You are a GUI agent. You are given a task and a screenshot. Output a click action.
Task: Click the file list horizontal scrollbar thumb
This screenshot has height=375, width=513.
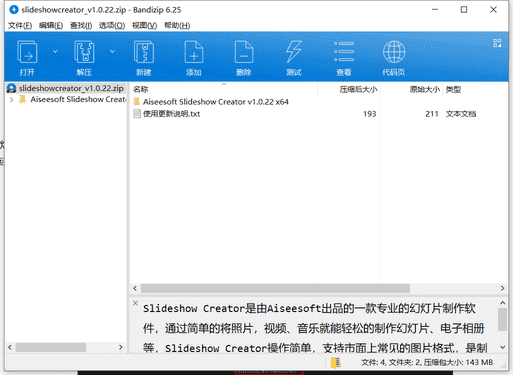pos(275,288)
